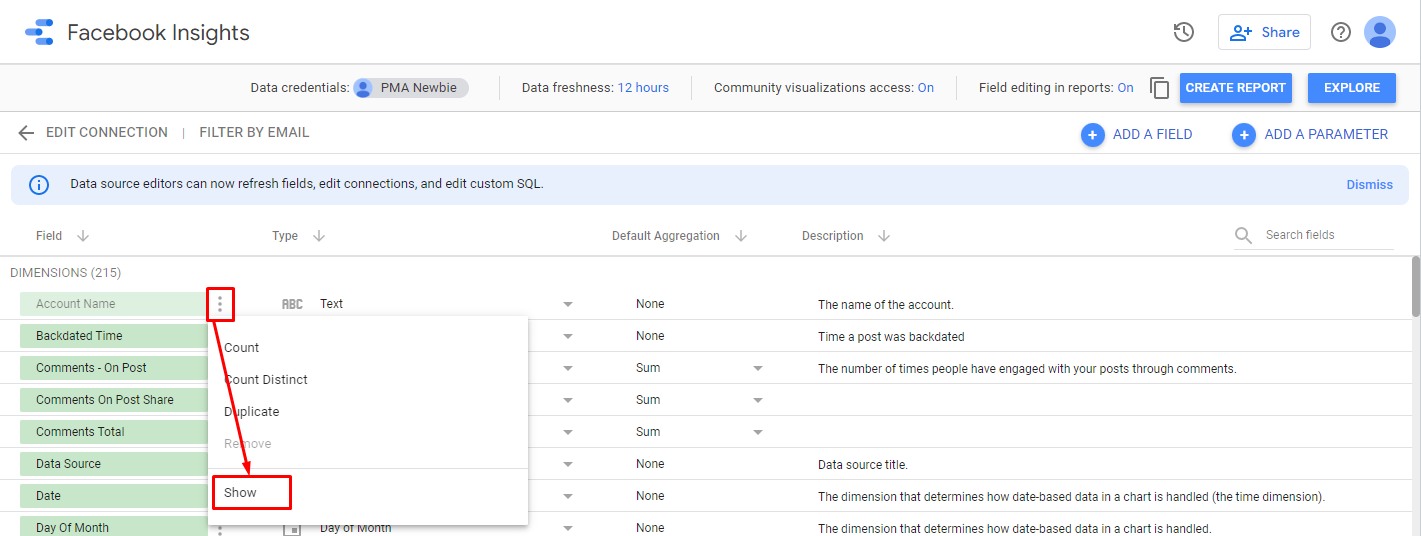Open the Sum aggregation dropdown for Comments - On Post
Screen dimensions: 1421x536
tap(757, 368)
